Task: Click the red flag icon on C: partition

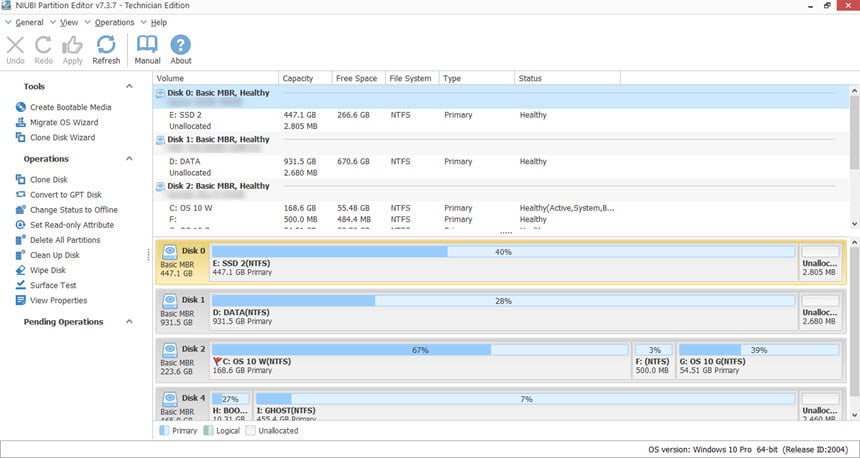Action: pos(217,361)
